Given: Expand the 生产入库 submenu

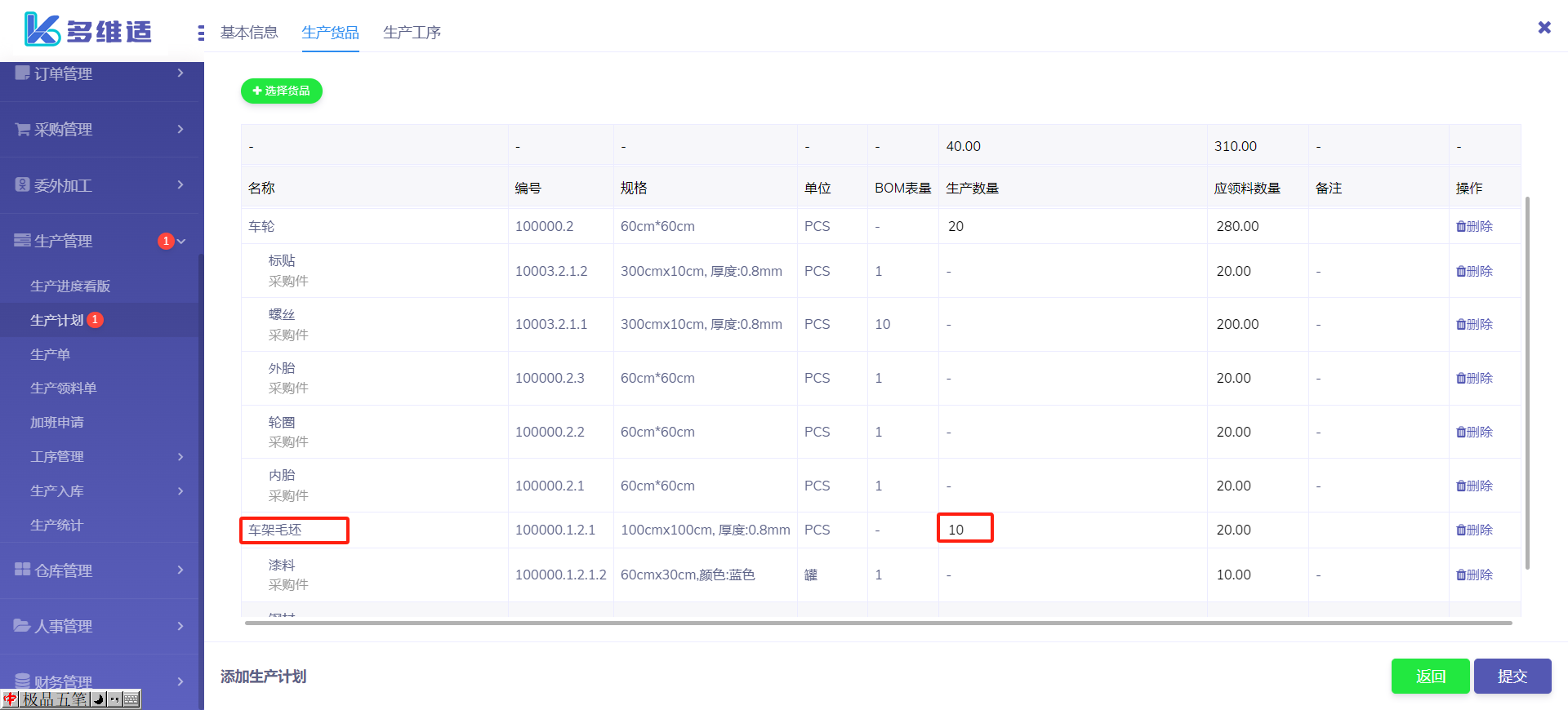Looking at the screenshot, I should (x=180, y=491).
